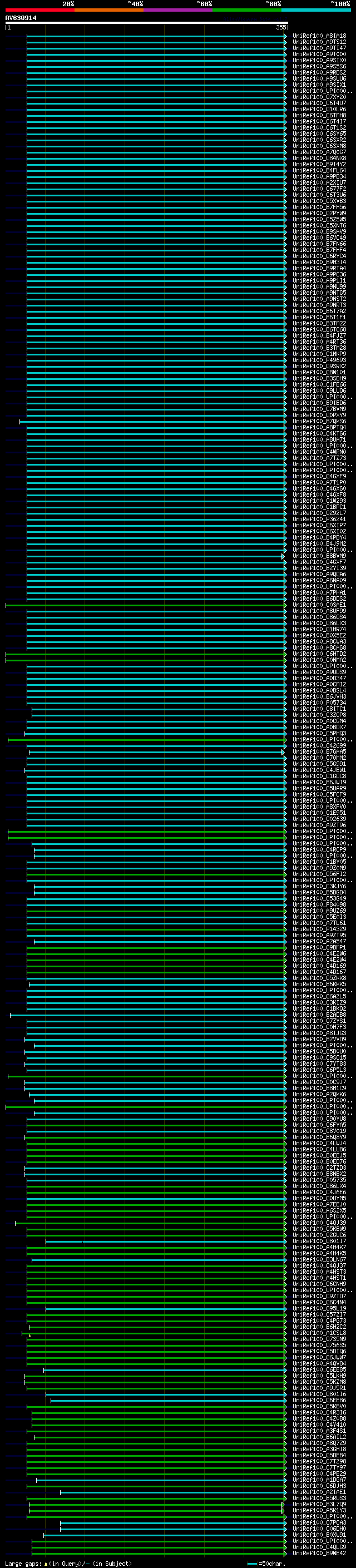356x1568 pixels.
Task: Click the purple ~60% legend segment
Action: [x=177, y=10]
